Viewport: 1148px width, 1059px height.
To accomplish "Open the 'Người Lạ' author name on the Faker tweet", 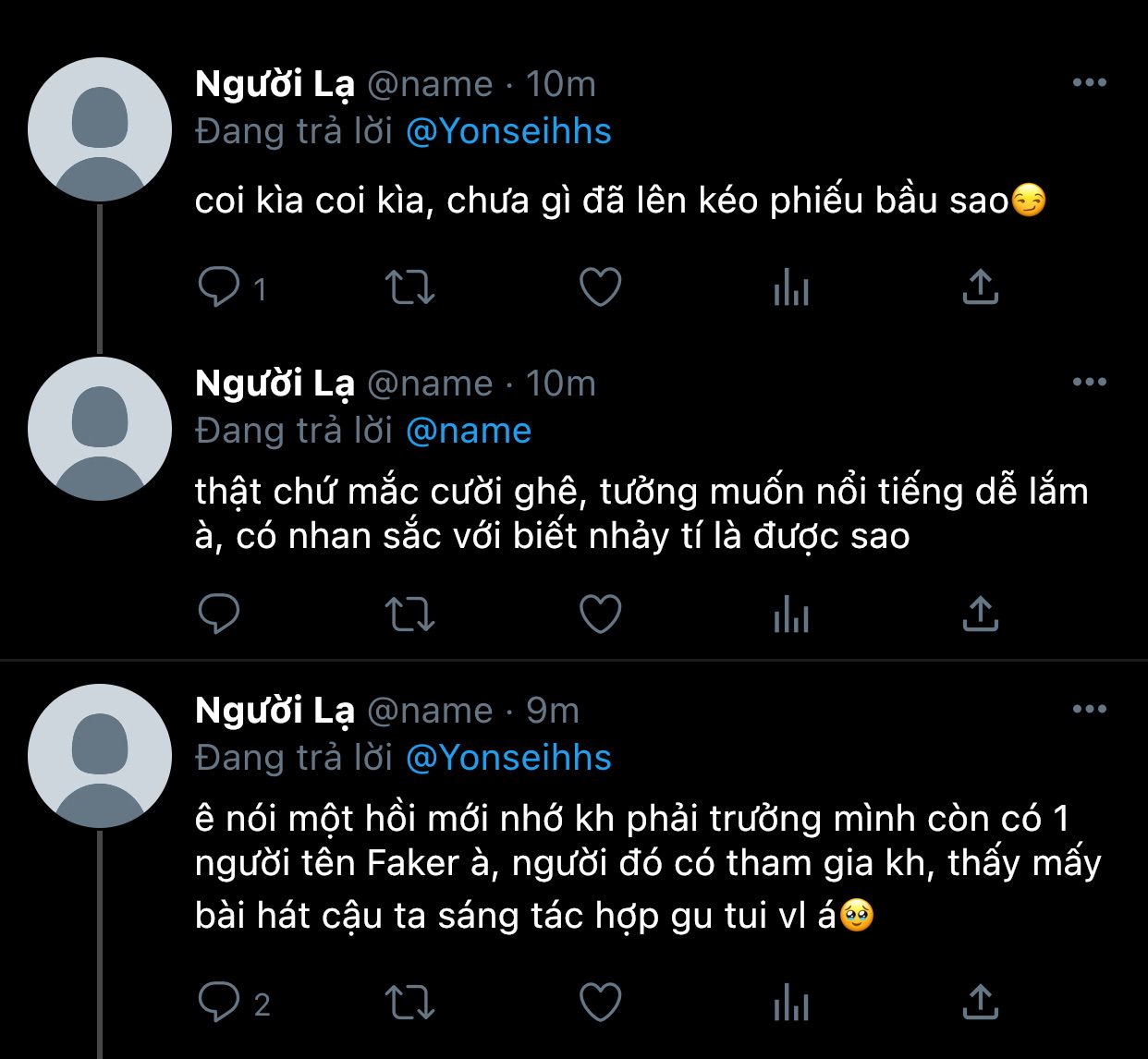I will click(x=275, y=711).
